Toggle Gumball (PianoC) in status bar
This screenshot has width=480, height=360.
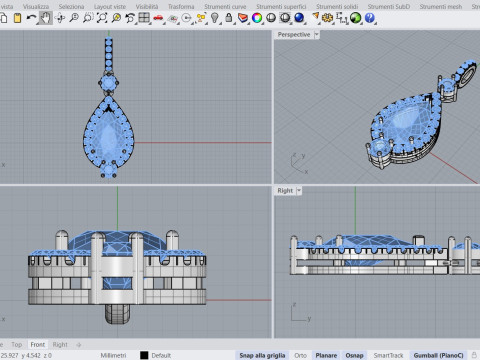click(x=438, y=355)
